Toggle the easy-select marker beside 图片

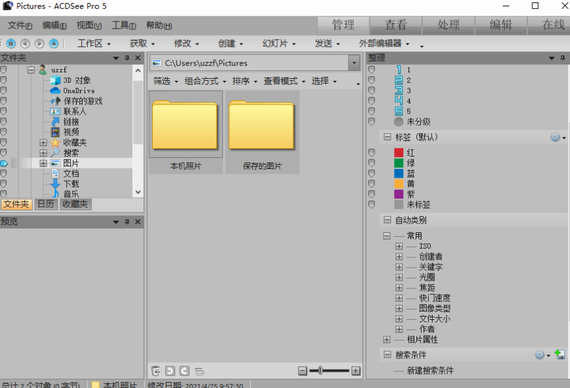[4, 163]
